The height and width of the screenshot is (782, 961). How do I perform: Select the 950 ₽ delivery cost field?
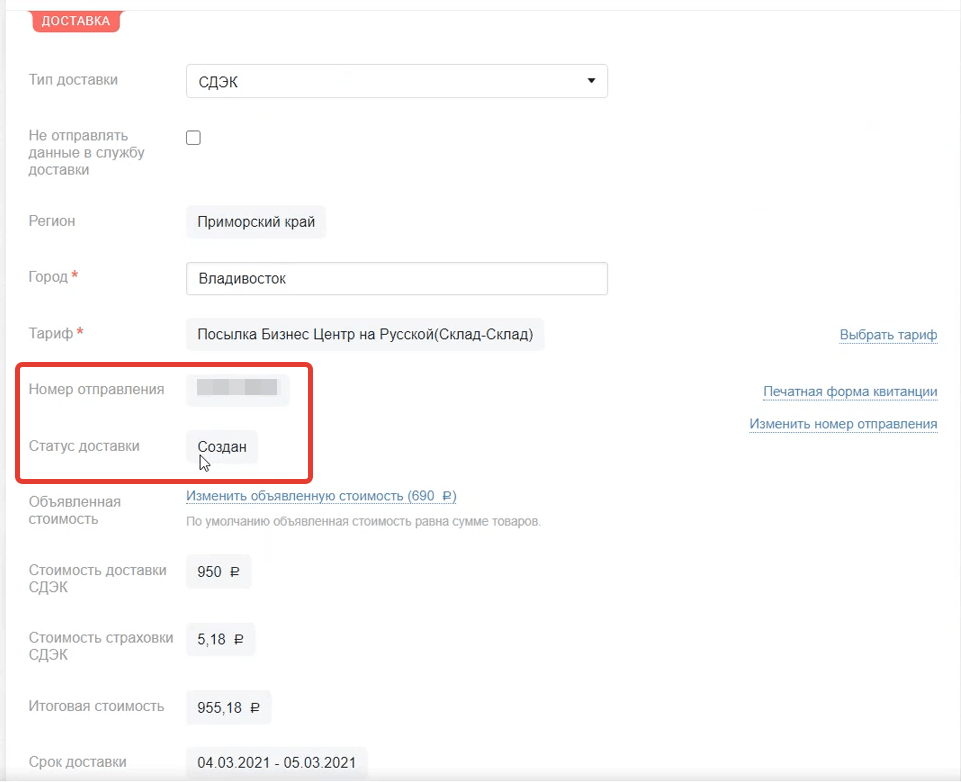tap(219, 573)
